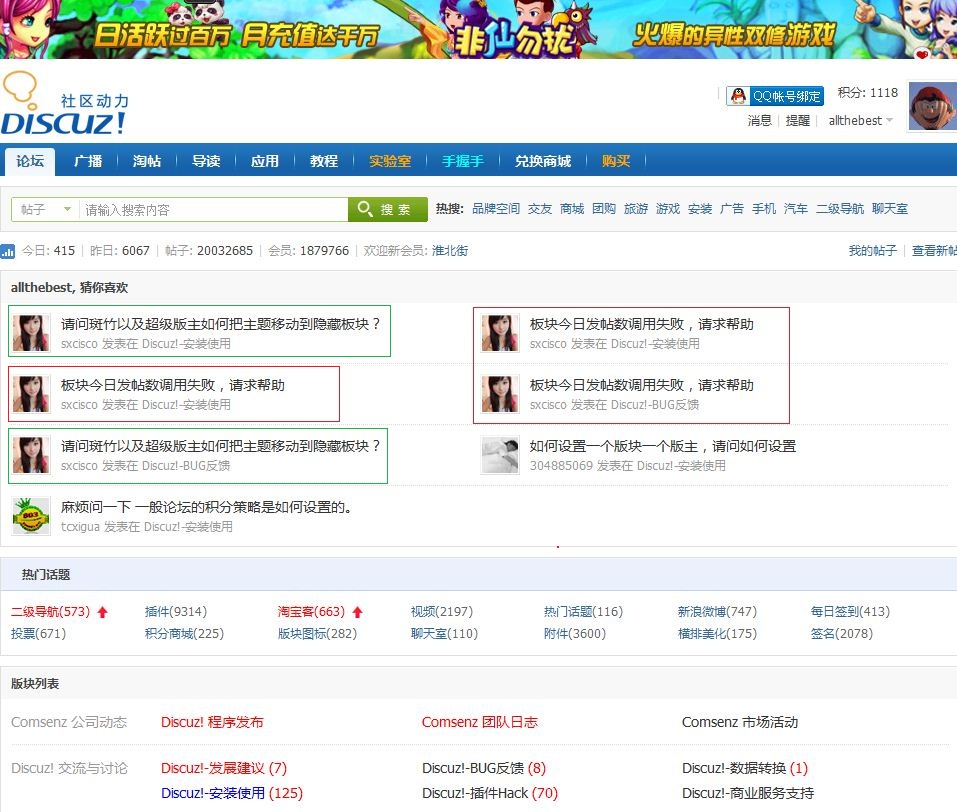Viewport: 957px width, 812px height.
Task: Click the 提醒 link
Action: pos(798,120)
